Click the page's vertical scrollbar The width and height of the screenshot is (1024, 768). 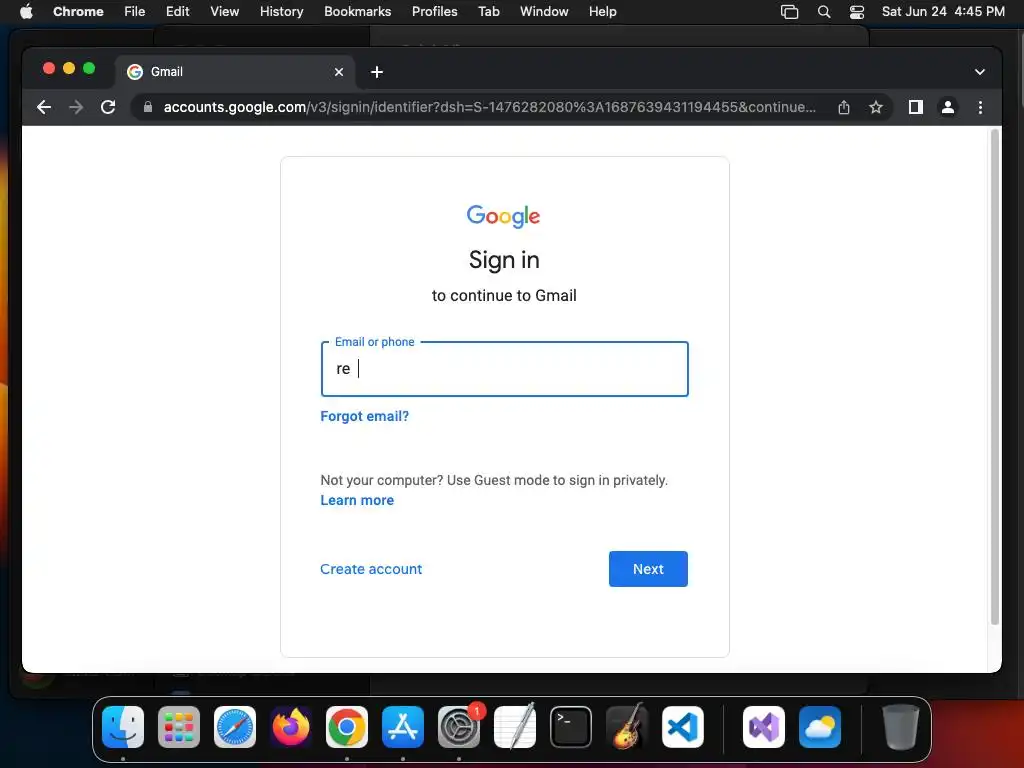click(x=995, y=377)
